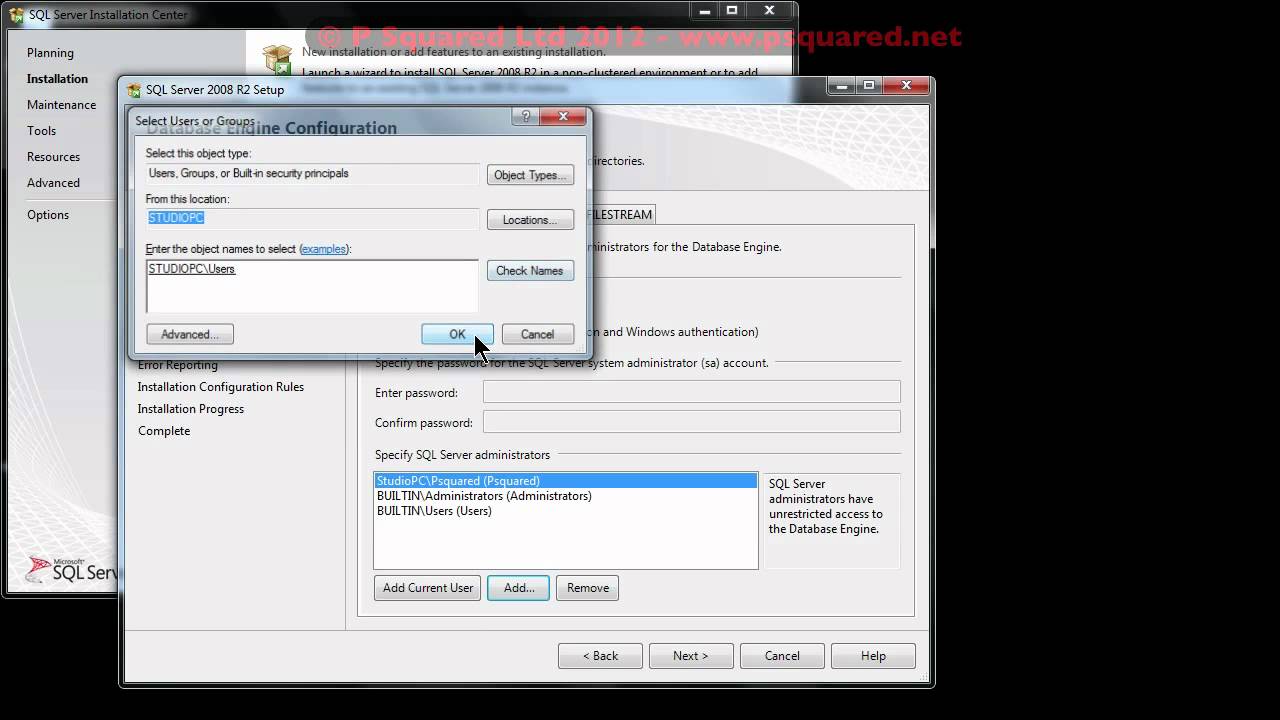Close the SQL Server 2008 R2 Setup window
The height and width of the screenshot is (720, 1280).
pos(906,86)
